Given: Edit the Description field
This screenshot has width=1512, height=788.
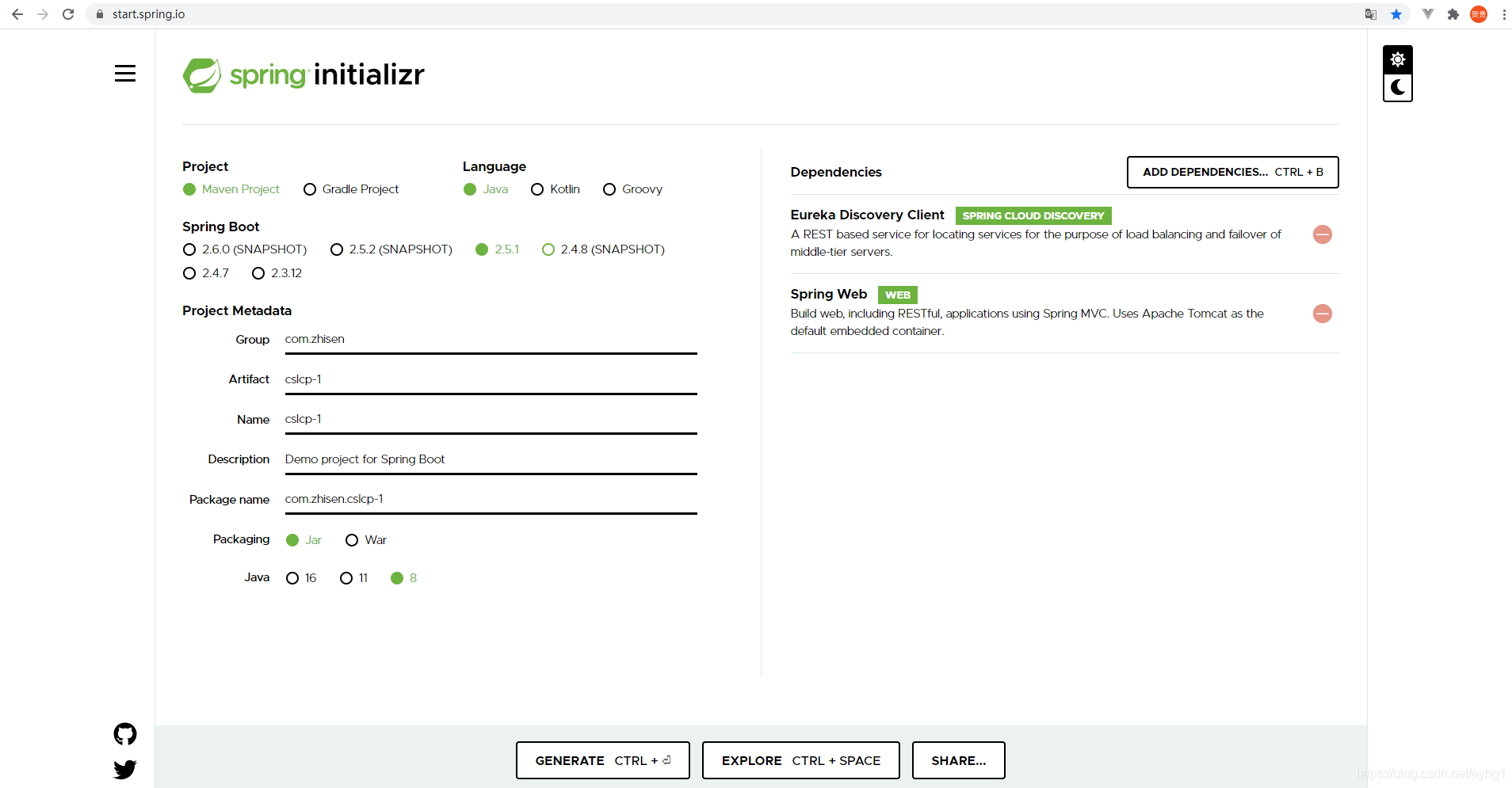Looking at the screenshot, I should pos(491,460).
